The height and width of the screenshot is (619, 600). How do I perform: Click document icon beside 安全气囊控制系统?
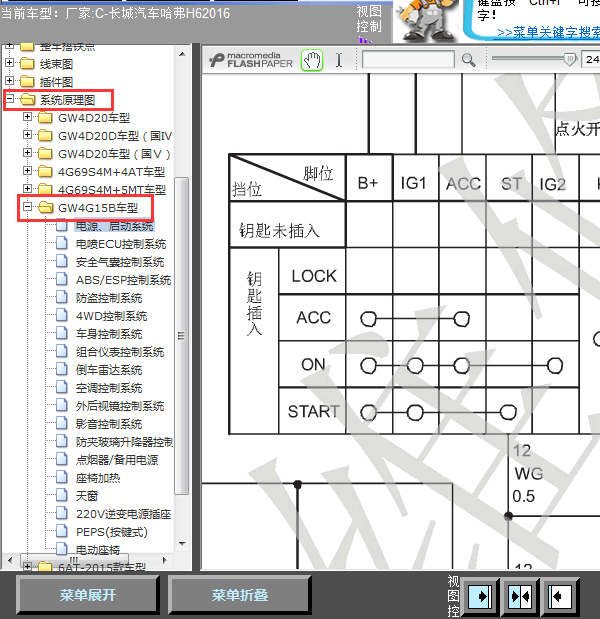[62, 261]
